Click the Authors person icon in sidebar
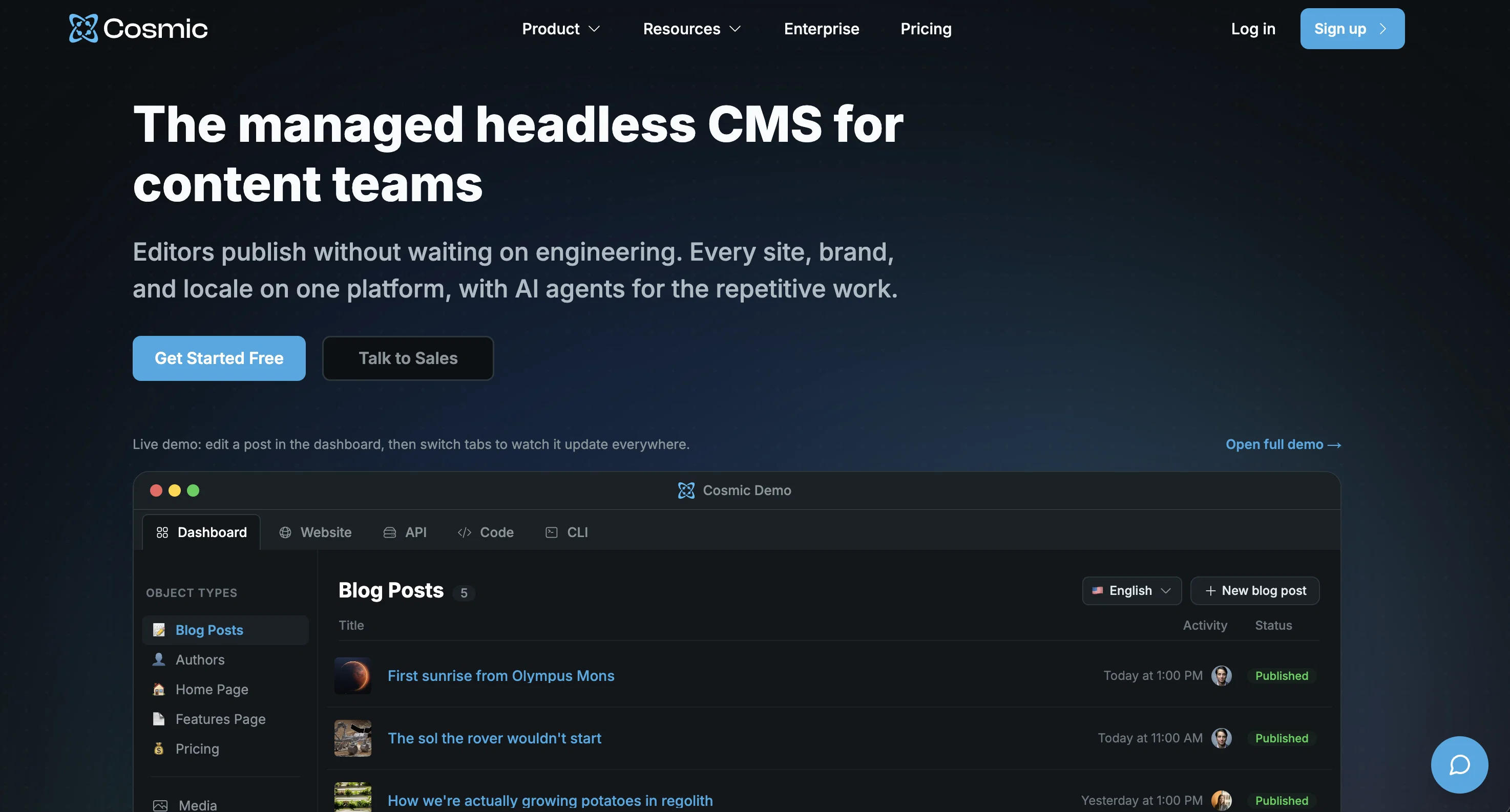Viewport: 1510px width, 812px height. pyautogui.click(x=159, y=659)
